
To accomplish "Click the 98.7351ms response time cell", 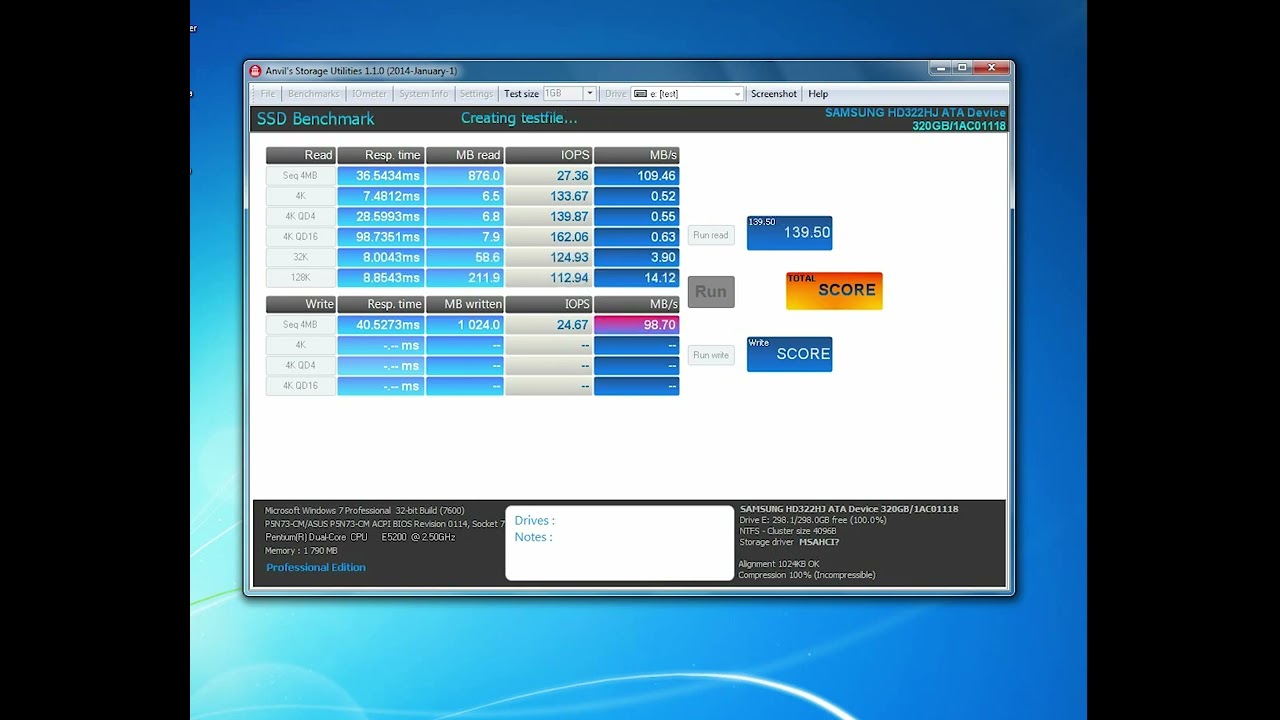I will click(381, 237).
